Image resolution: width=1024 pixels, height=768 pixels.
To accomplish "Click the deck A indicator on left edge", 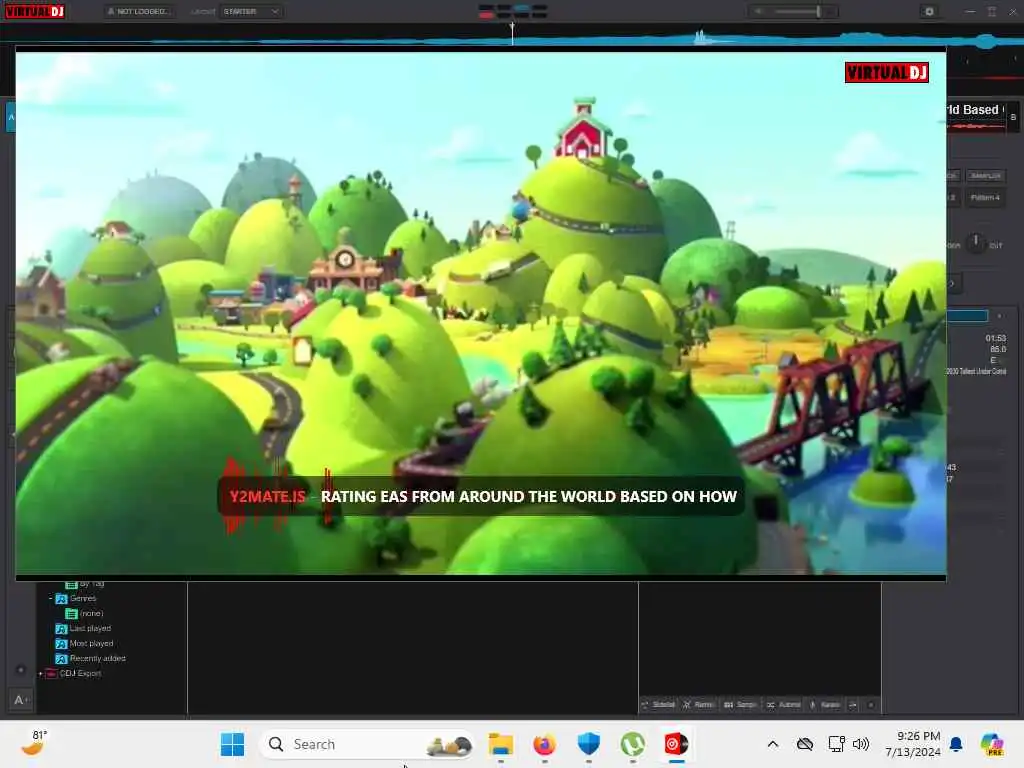I will pyautogui.click(x=10, y=118).
